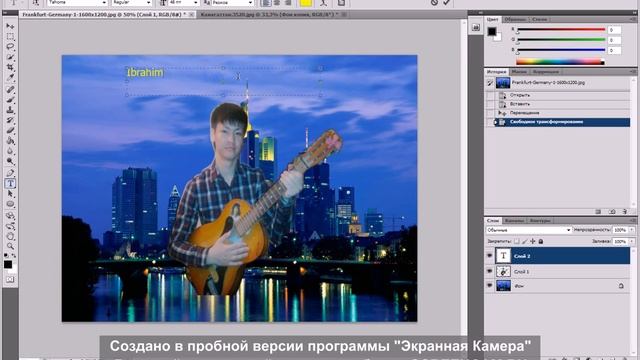
Task: Select the Eraser tool
Action: click(10, 130)
